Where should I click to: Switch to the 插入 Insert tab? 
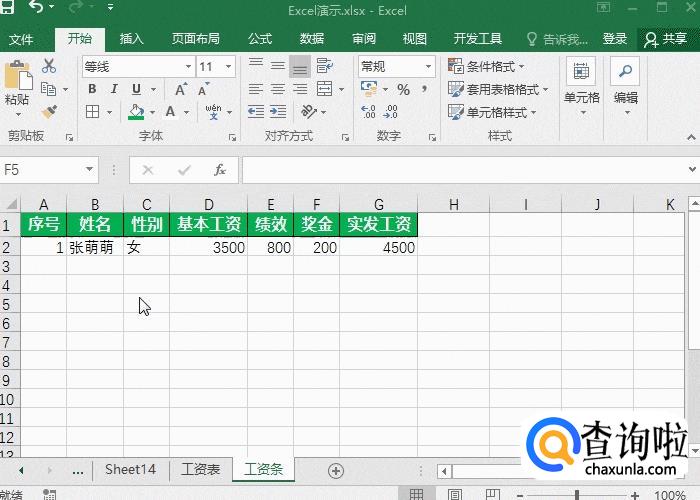point(131,39)
